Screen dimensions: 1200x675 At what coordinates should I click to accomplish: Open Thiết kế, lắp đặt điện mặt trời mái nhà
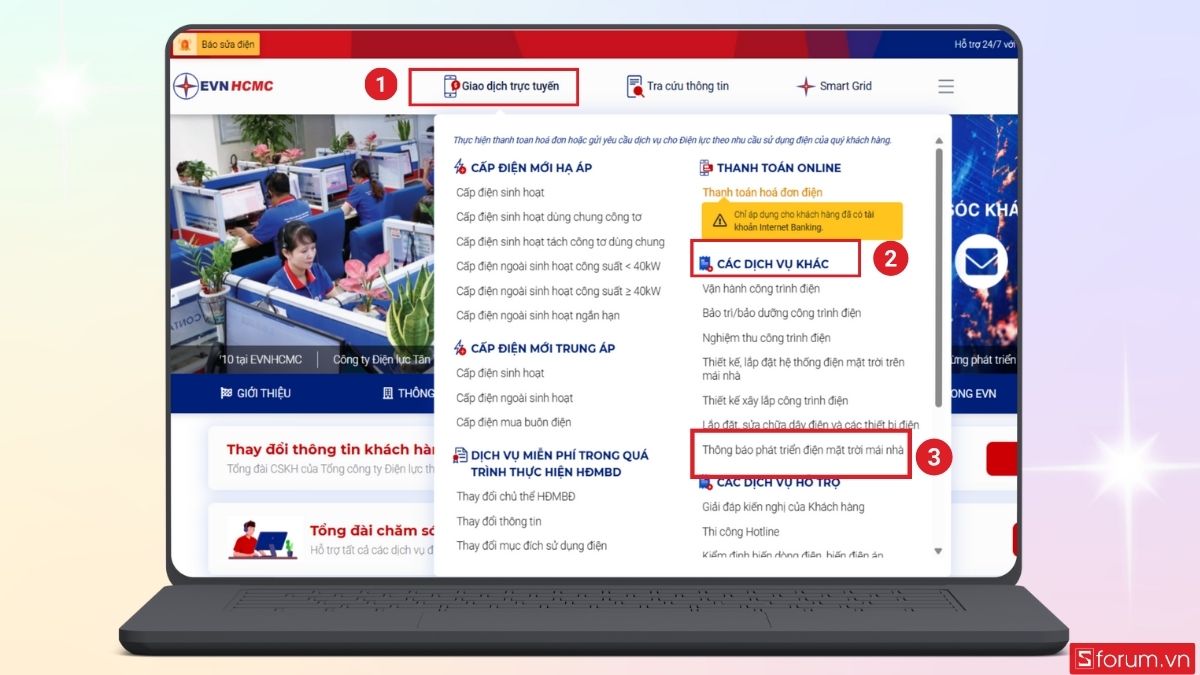point(803,369)
